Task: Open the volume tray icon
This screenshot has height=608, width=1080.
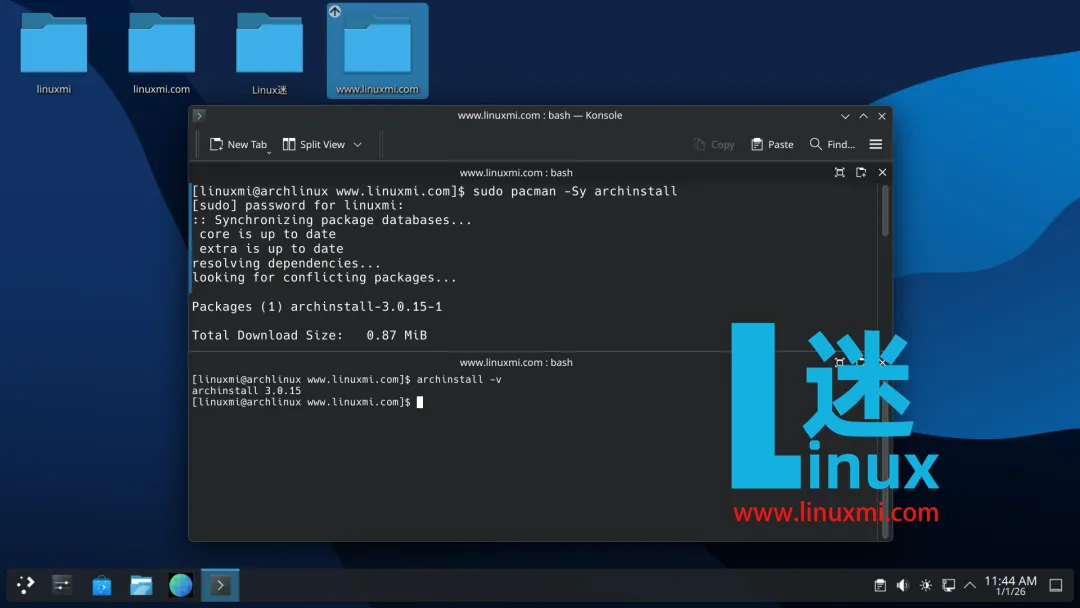Action: tap(902, 585)
